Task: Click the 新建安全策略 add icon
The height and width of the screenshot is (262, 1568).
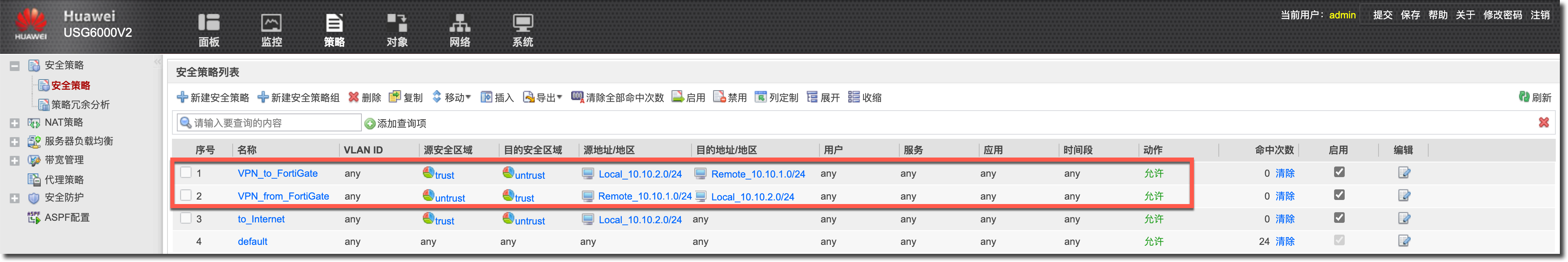Action: point(182,98)
